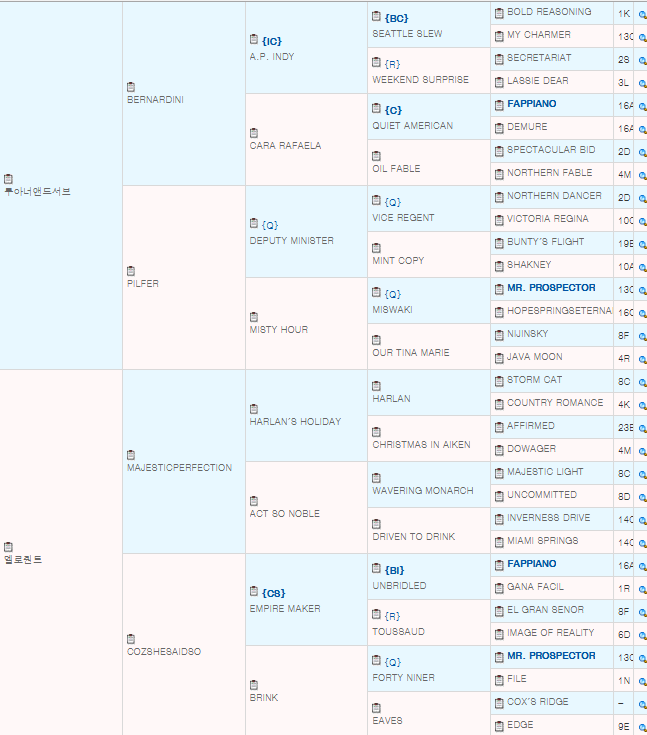
Task: Open the clipboard icon above A.P. INDY
Action: (254, 39)
